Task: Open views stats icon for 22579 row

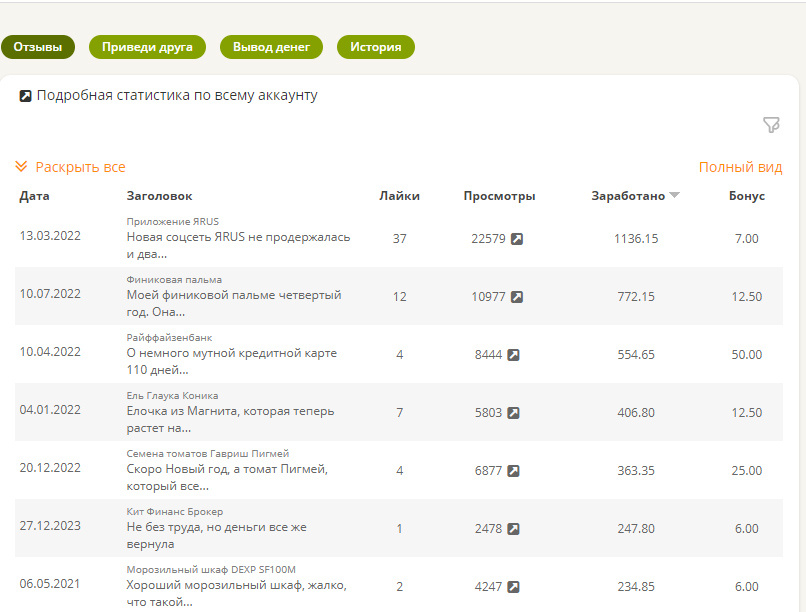Action: click(x=517, y=239)
